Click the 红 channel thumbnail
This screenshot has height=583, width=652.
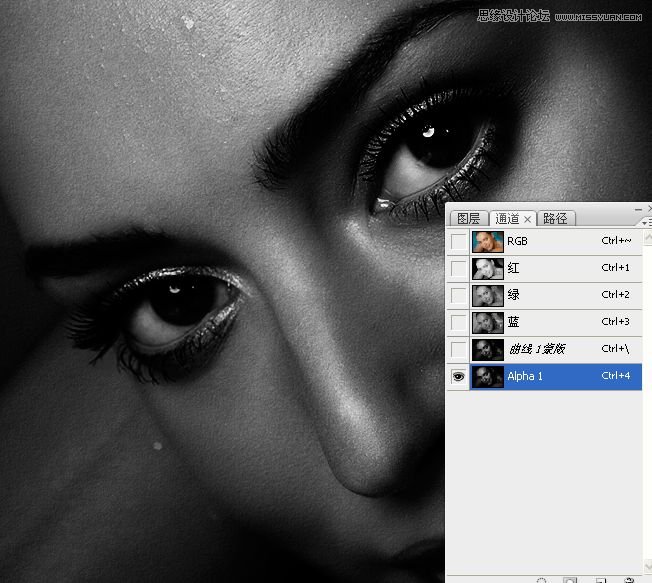(x=487, y=268)
